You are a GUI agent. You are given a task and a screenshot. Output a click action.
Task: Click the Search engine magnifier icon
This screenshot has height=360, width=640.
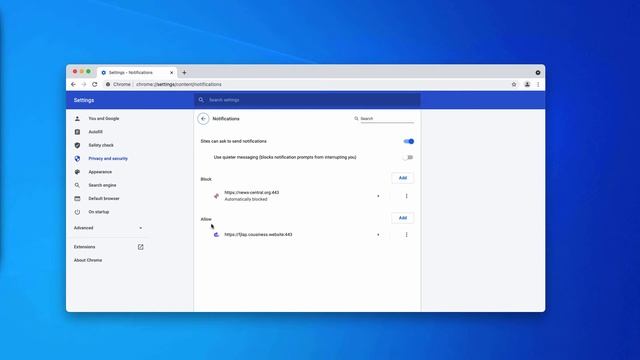[x=77, y=185]
